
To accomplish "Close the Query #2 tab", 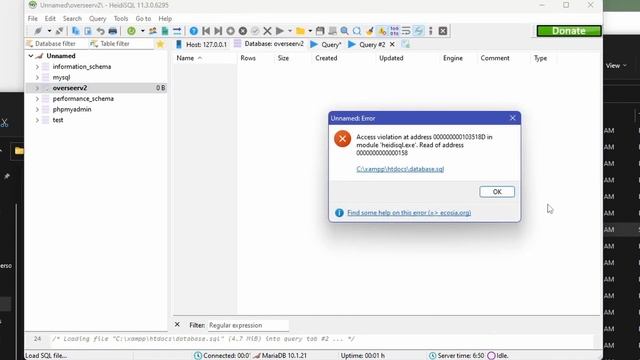I will tap(392, 44).
